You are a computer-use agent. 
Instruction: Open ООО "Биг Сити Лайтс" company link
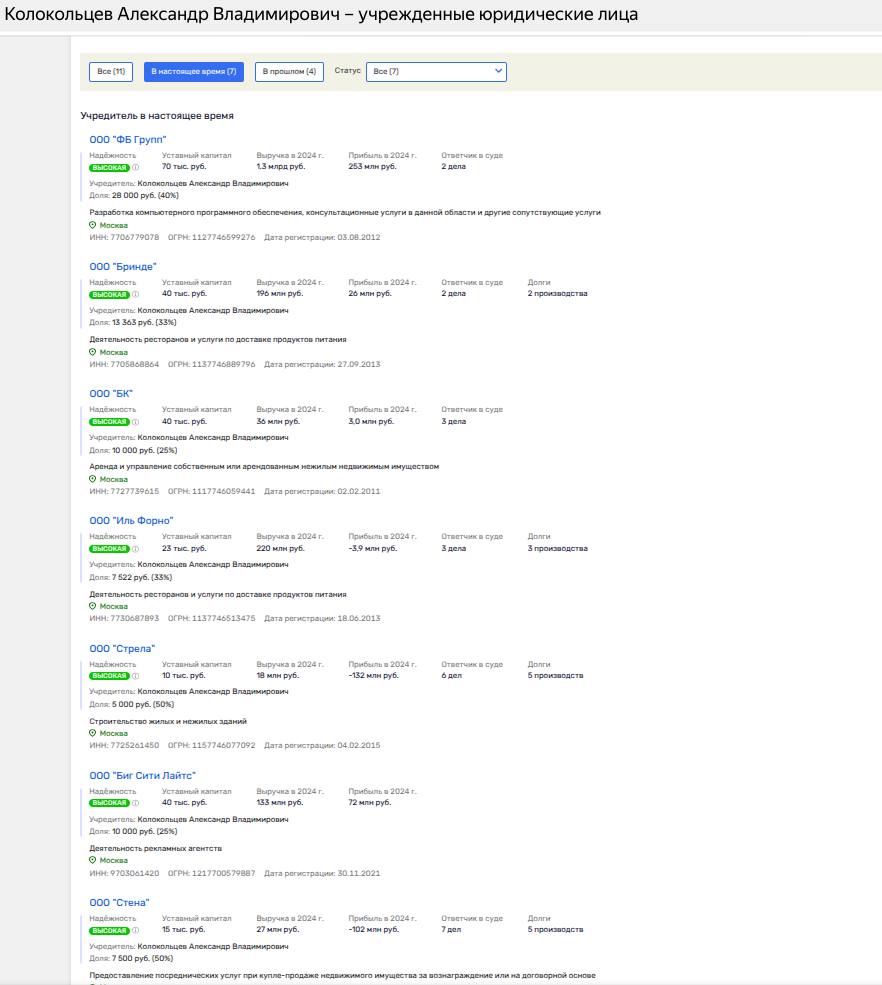click(x=142, y=775)
